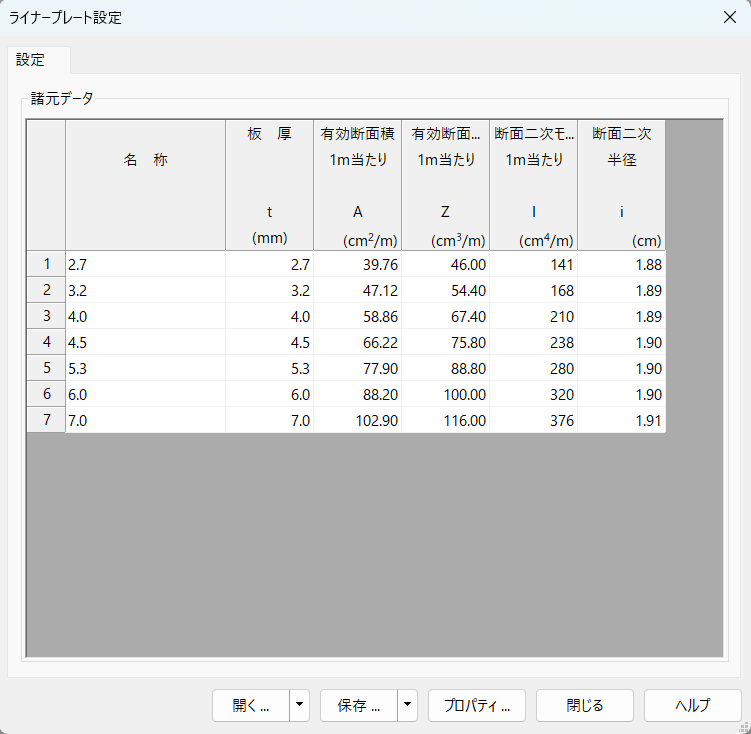This screenshot has width=751, height=734.
Task: Click the 名称 column header
Action: [x=146, y=160]
